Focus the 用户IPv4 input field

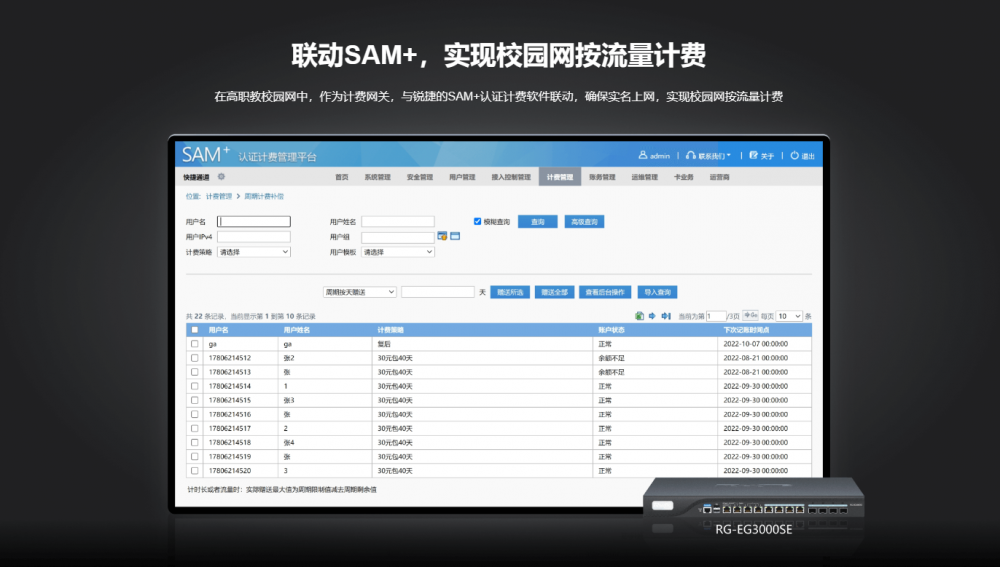click(x=254, y=237)
